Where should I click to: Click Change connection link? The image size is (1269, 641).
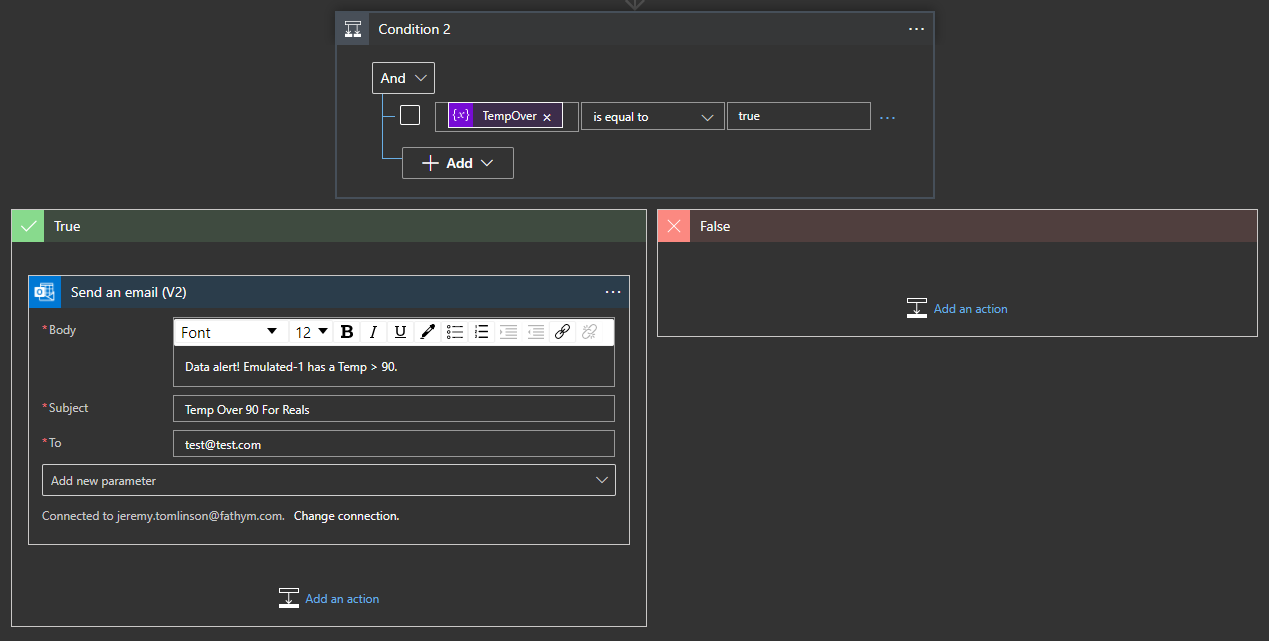(x=346, y=516)
